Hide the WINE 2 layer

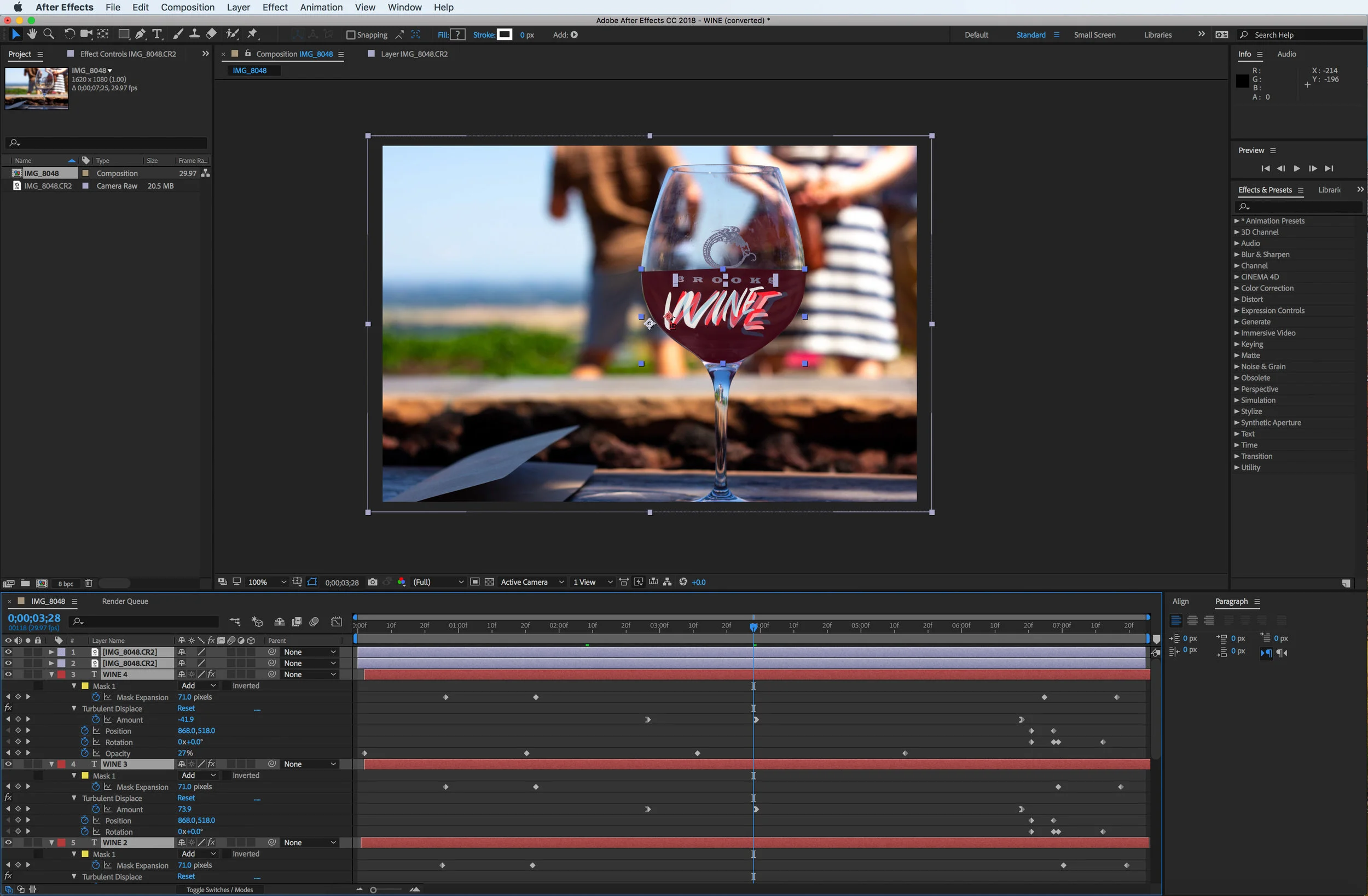pos(8,842)
